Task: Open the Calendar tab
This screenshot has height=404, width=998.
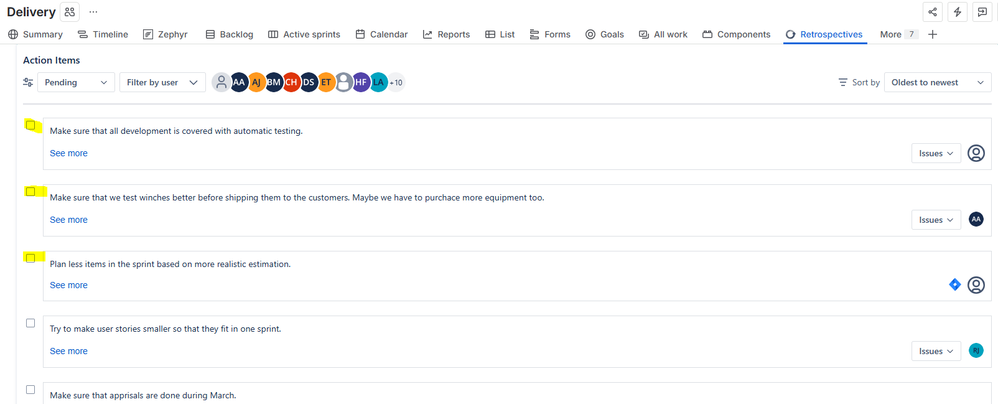Action: 381,34
